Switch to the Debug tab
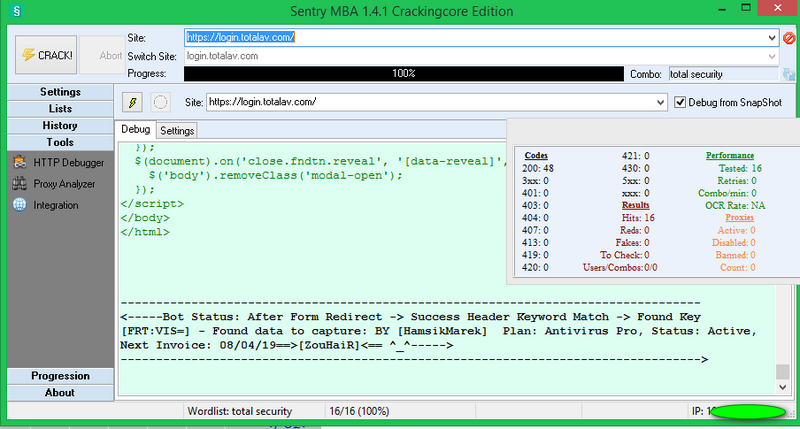Viewport: 800px width, 429px height. [x=135, y=130]
